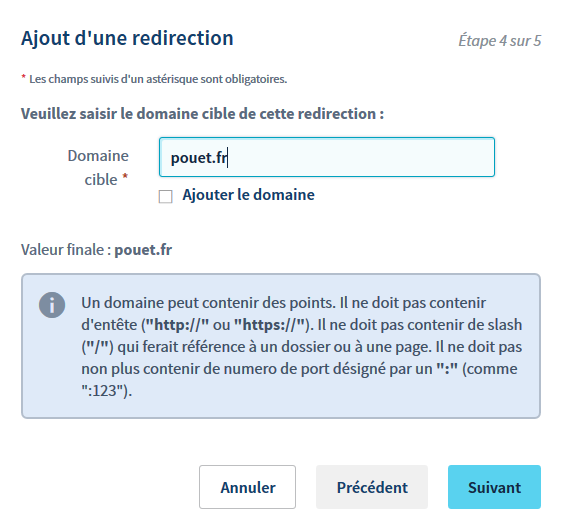The width and height of the screenshot is (567, 526).
Task: Click the Ajout d'une redirection heading
Action: pos(127,38)
